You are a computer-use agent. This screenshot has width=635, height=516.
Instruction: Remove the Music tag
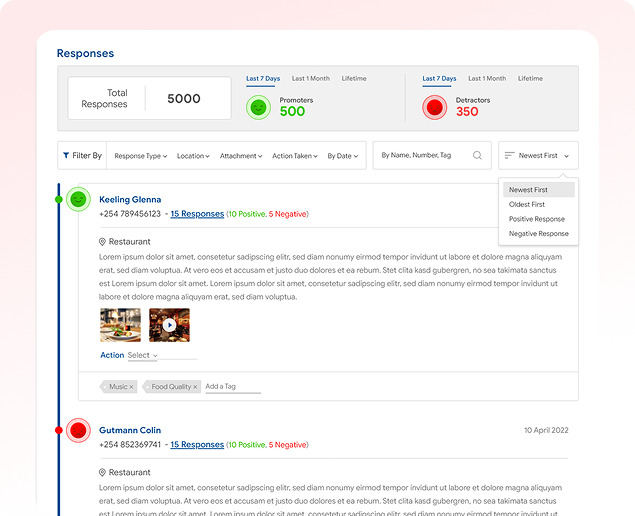tap(131, 387)
